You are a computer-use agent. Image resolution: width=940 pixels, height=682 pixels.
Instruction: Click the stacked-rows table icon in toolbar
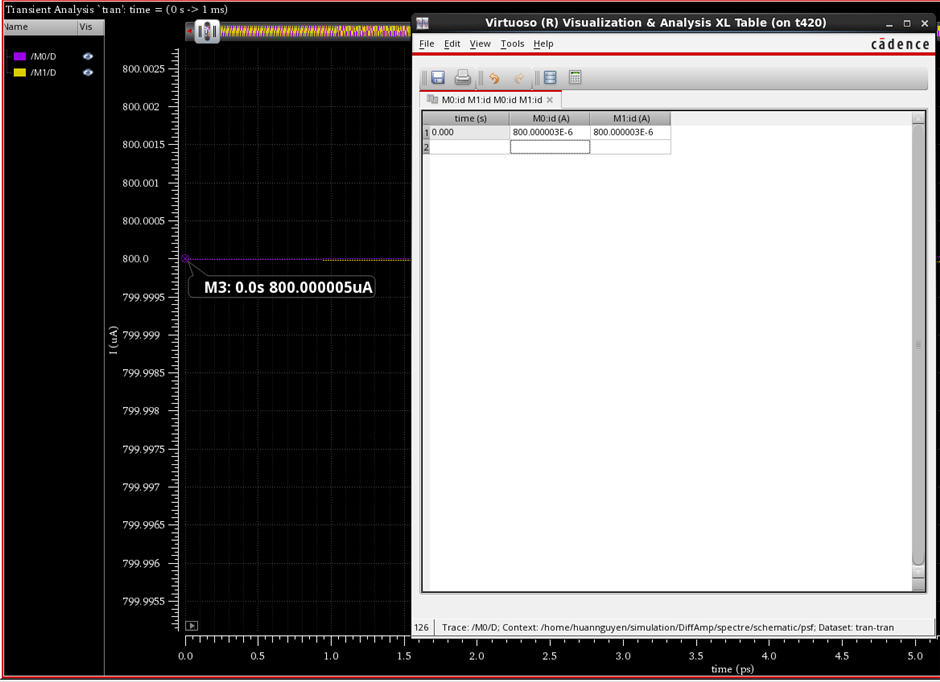[x=550, y=77]
